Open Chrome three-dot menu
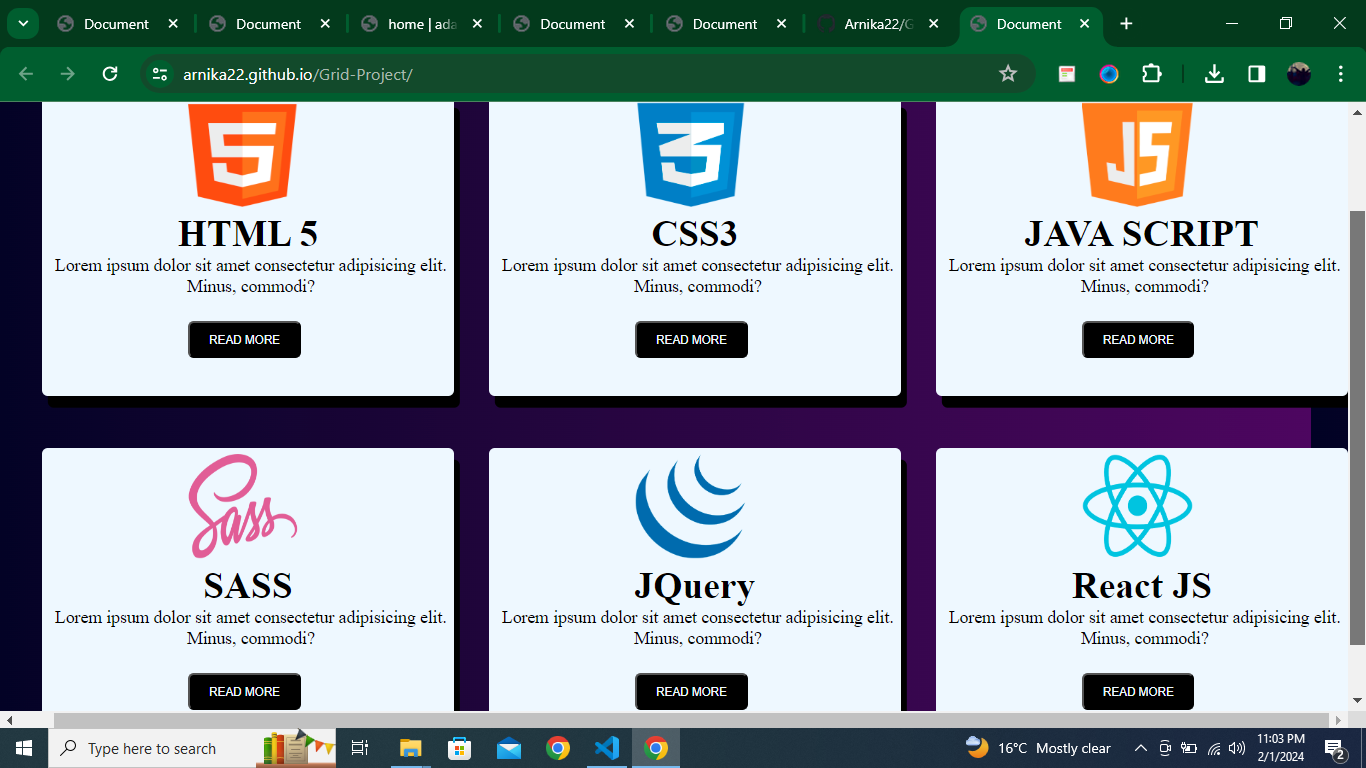 click(x=1341, y=74)
